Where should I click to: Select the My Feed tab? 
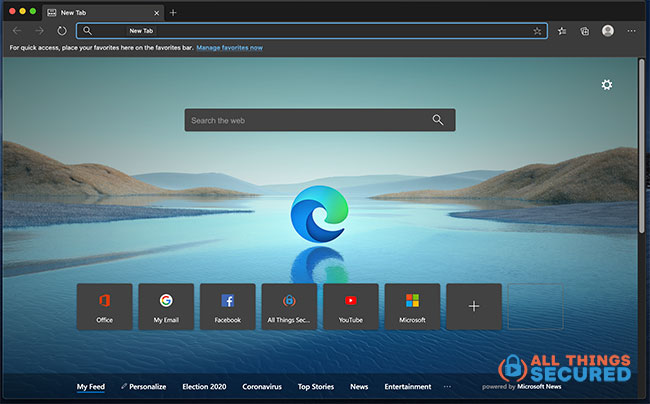(x=91, y=387)
